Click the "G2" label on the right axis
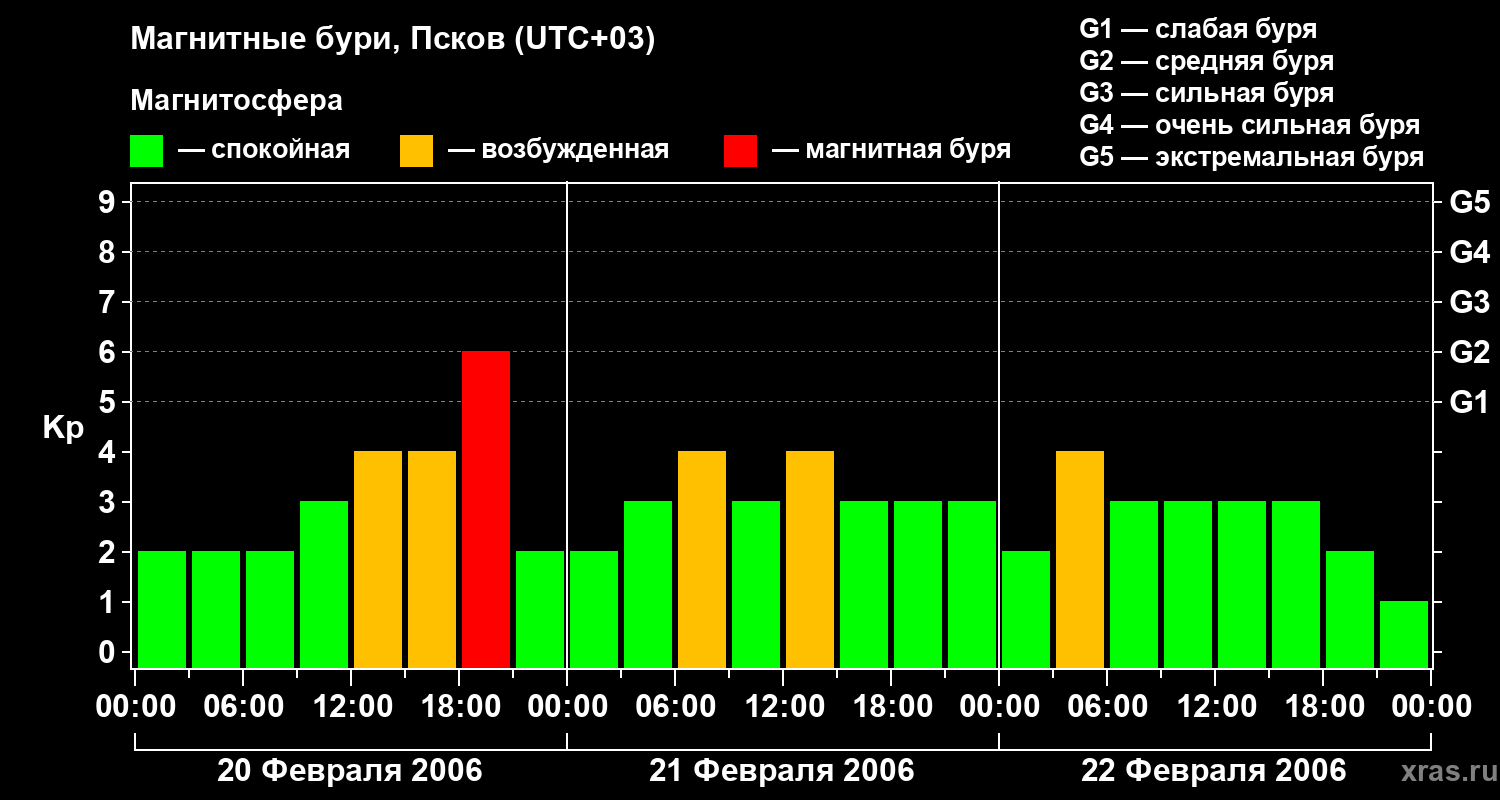Image resolution: width=1500 pixels, height=800 pixels. (x=1470, y=352)
